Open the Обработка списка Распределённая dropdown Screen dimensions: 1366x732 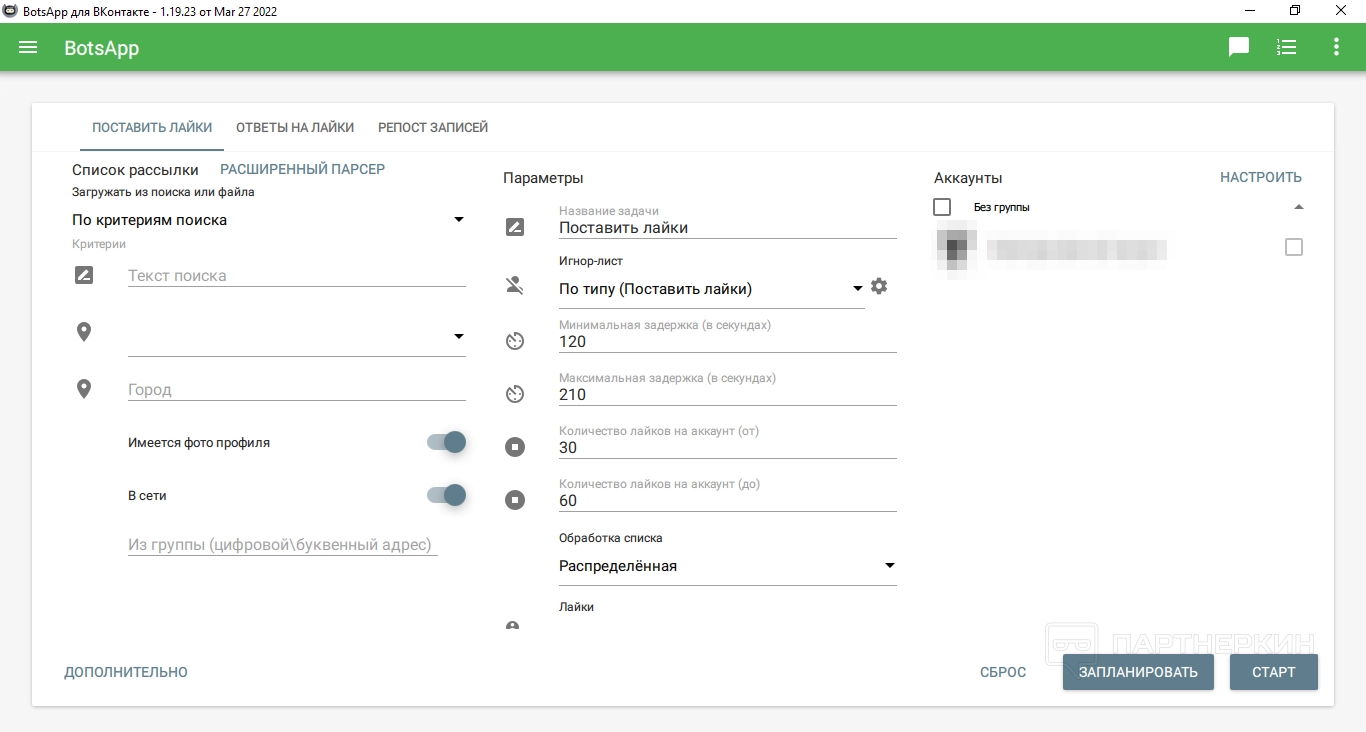[727, 566]
